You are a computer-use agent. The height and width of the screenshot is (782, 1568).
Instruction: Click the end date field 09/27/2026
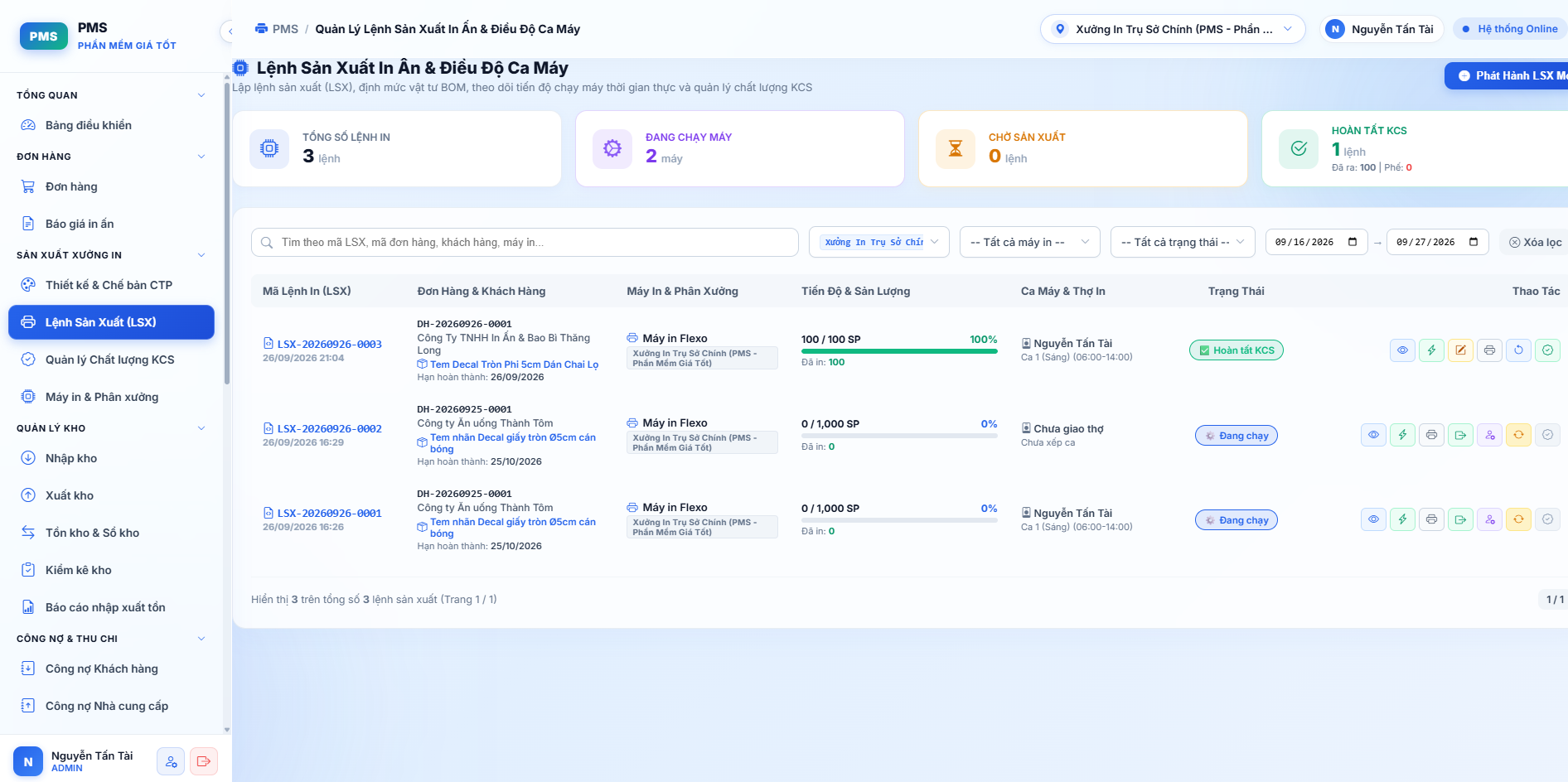1437,242
